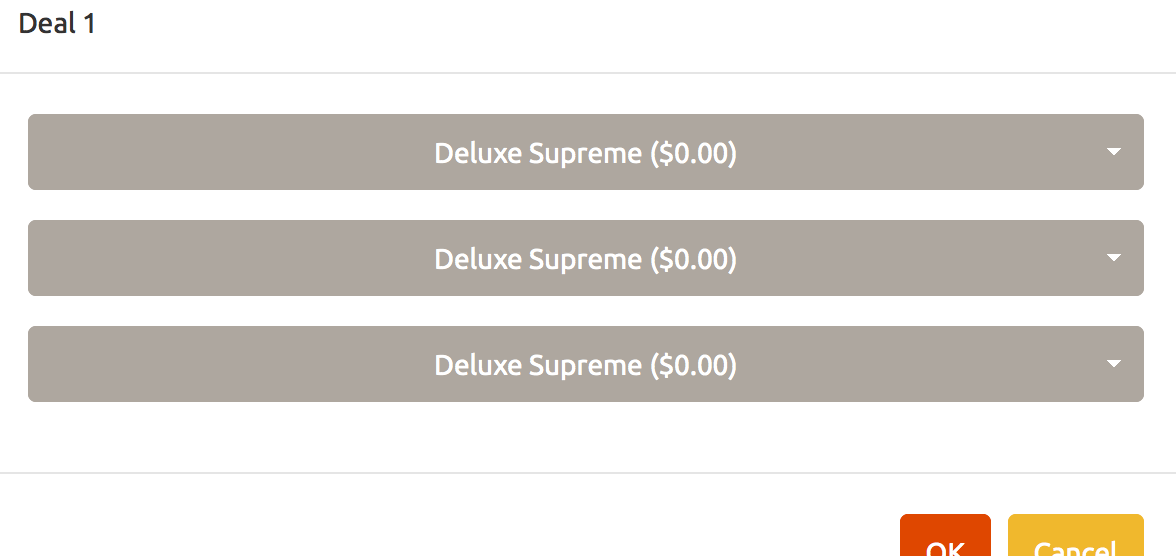This screenshot has height=556, width=1176.
Task: Click the Deal 1 dialog title
Action: (x=57, y=24)
